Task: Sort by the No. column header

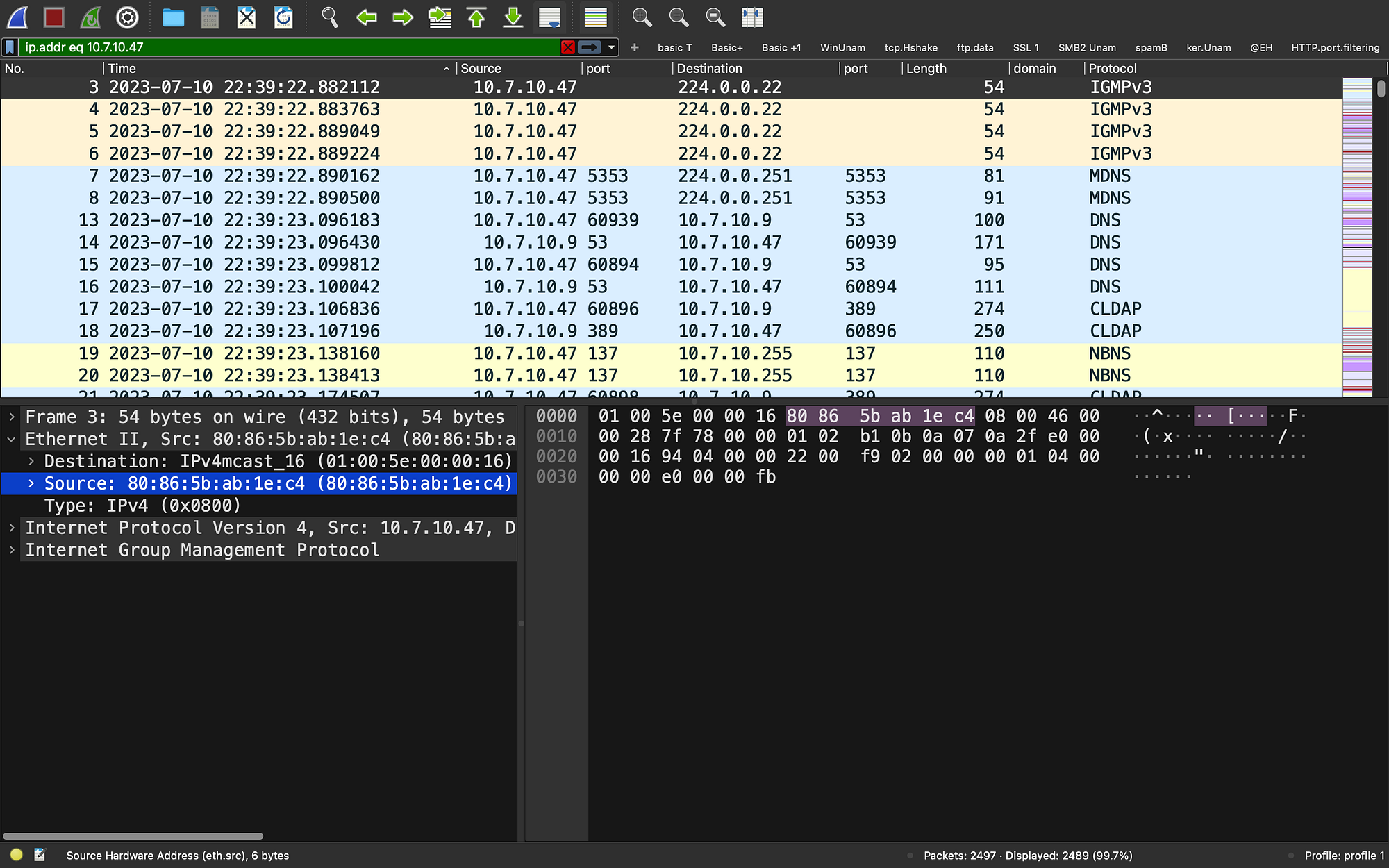Action: click(52, 68)
